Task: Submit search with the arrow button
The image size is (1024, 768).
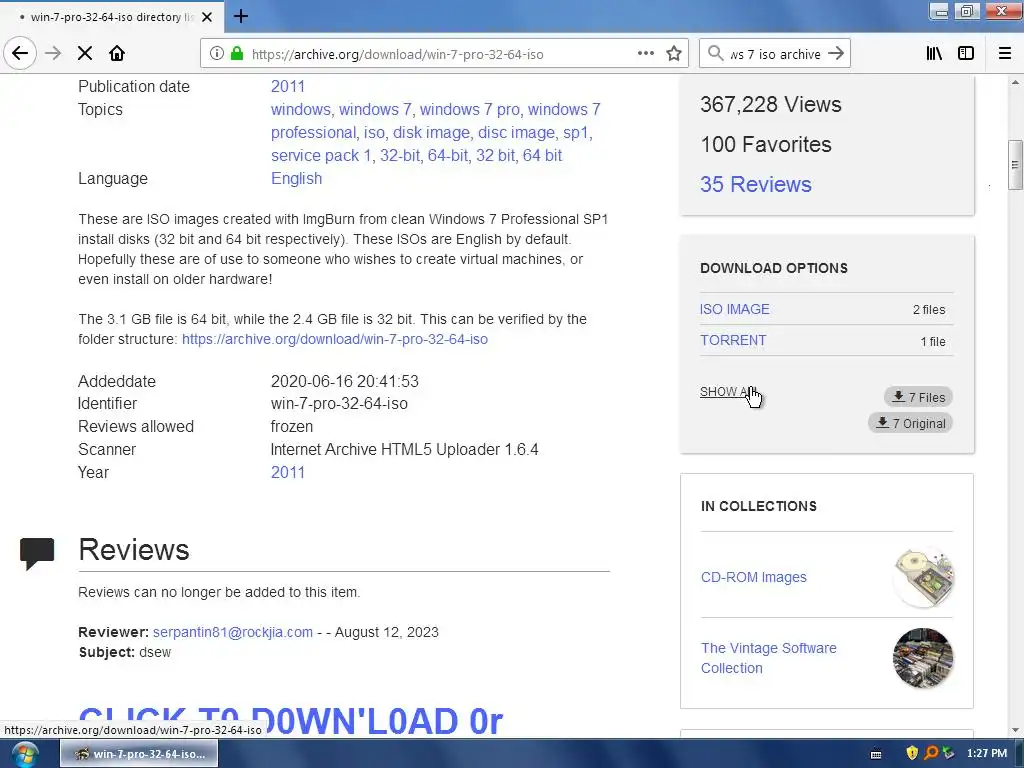Action: 836,54
